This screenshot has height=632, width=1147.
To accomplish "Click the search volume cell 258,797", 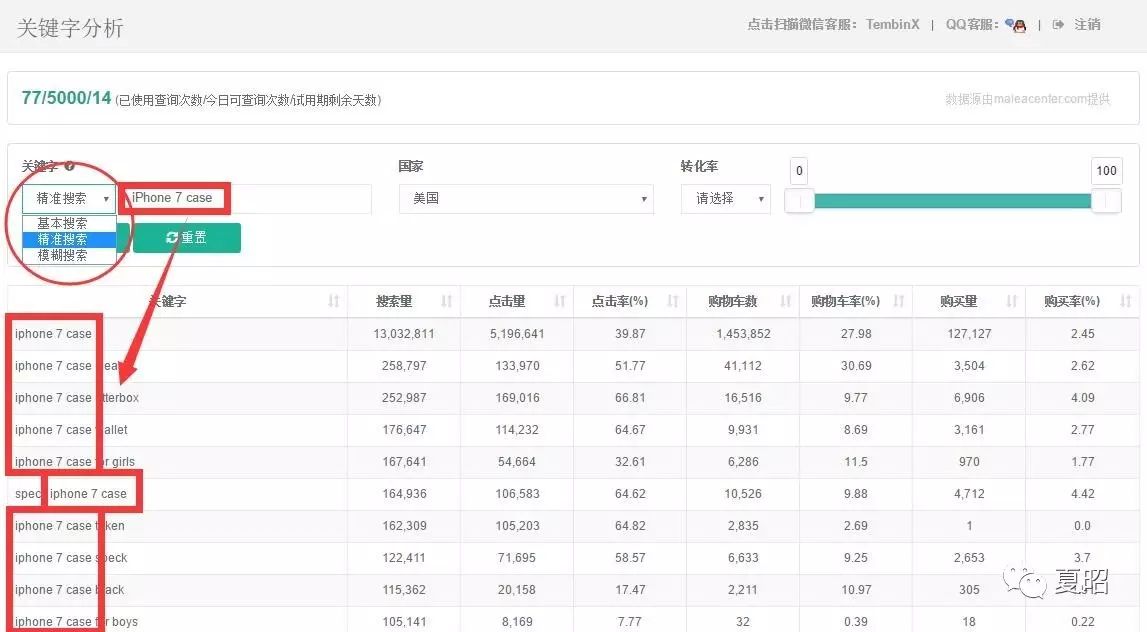I will pyautogui.click(x=404, y=366).
